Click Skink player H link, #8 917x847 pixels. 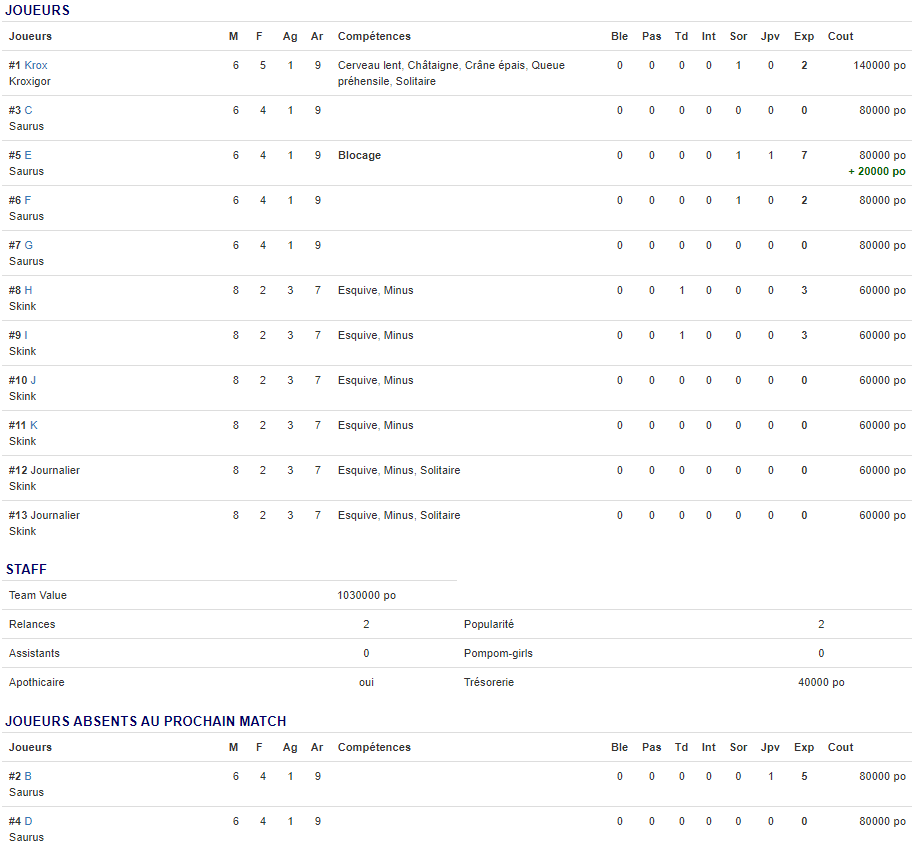point(29,290)
